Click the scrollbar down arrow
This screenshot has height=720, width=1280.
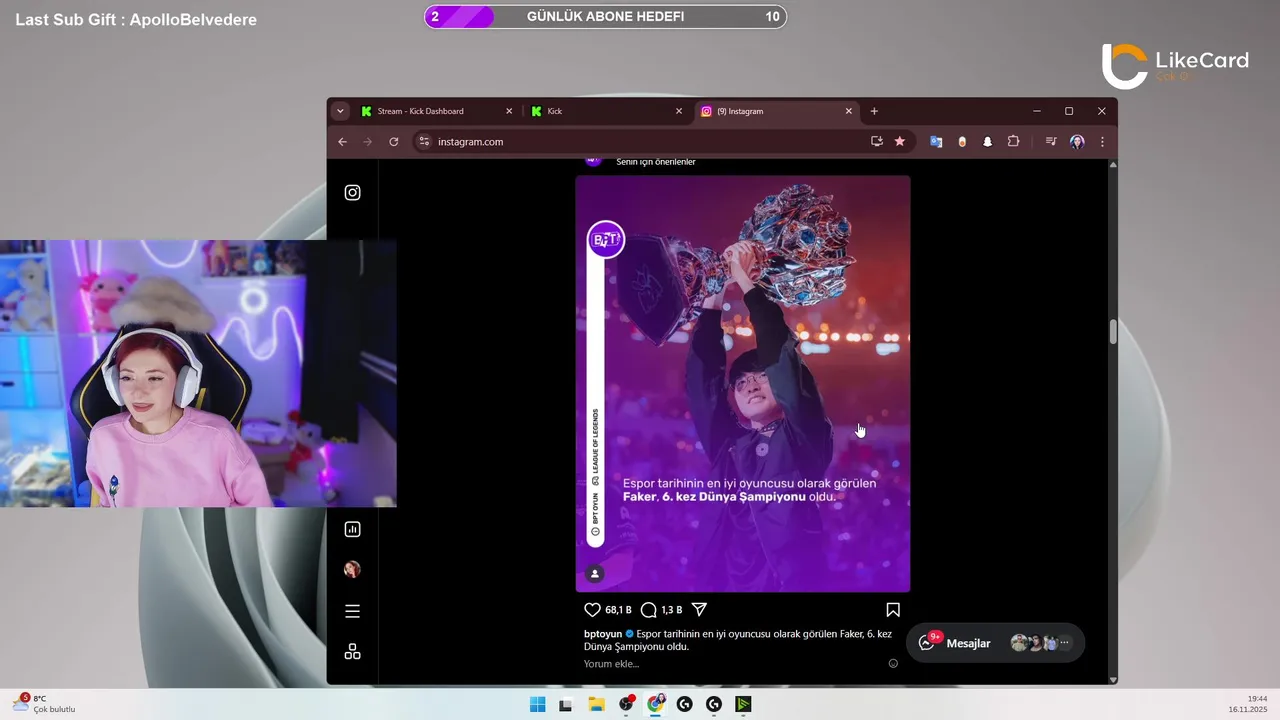coord(1113,679)
